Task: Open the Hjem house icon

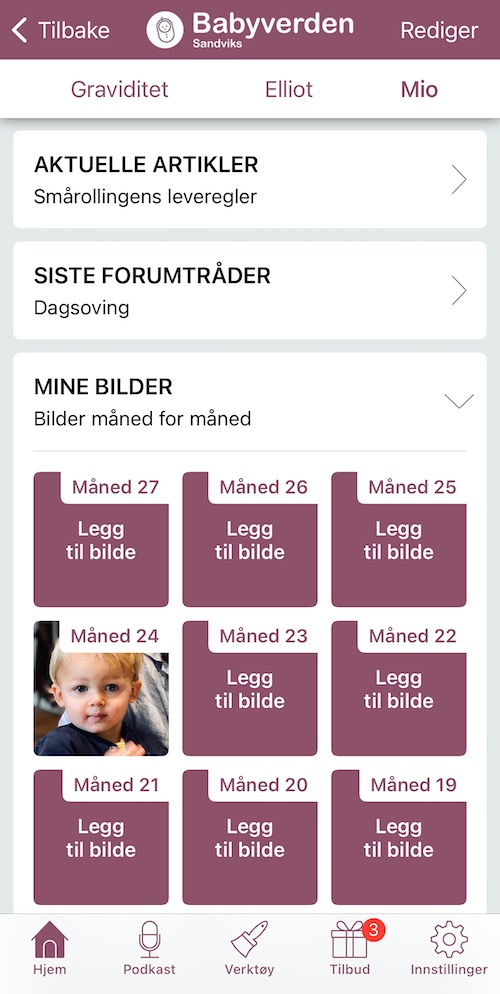Action: [x=49, y=939]
